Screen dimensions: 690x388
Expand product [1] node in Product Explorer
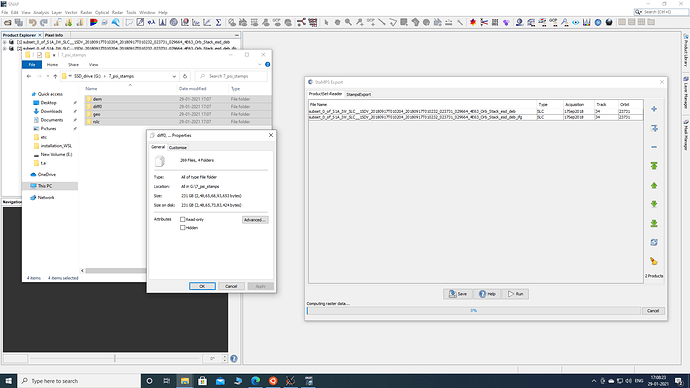tap(5, 42)
